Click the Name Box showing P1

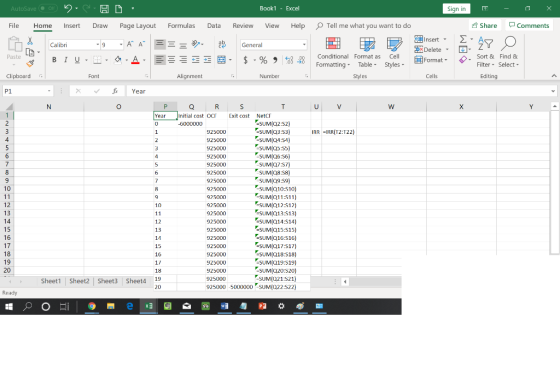point(28,91)
